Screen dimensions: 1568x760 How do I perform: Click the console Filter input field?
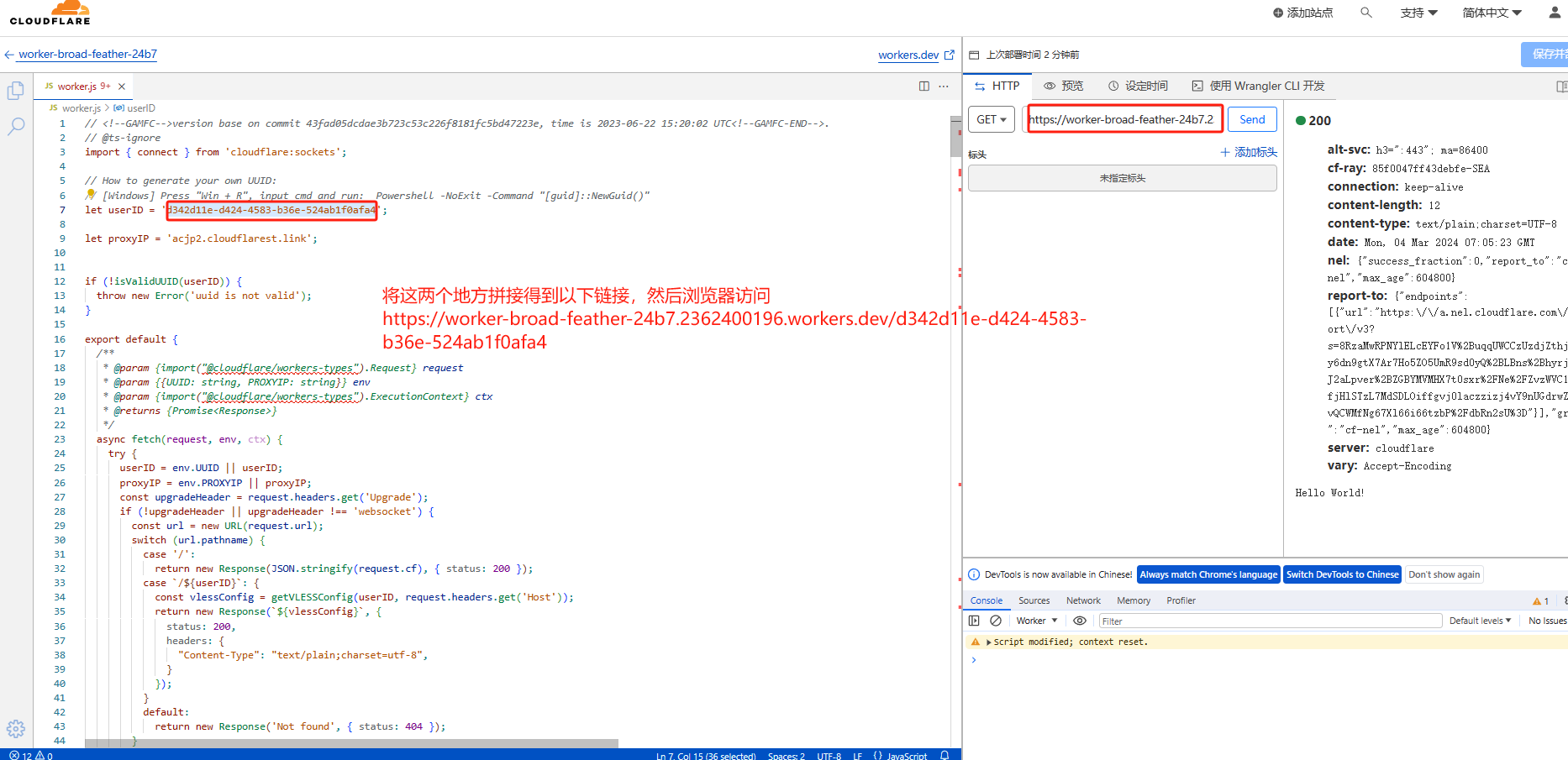click(x=1269, y=621)
